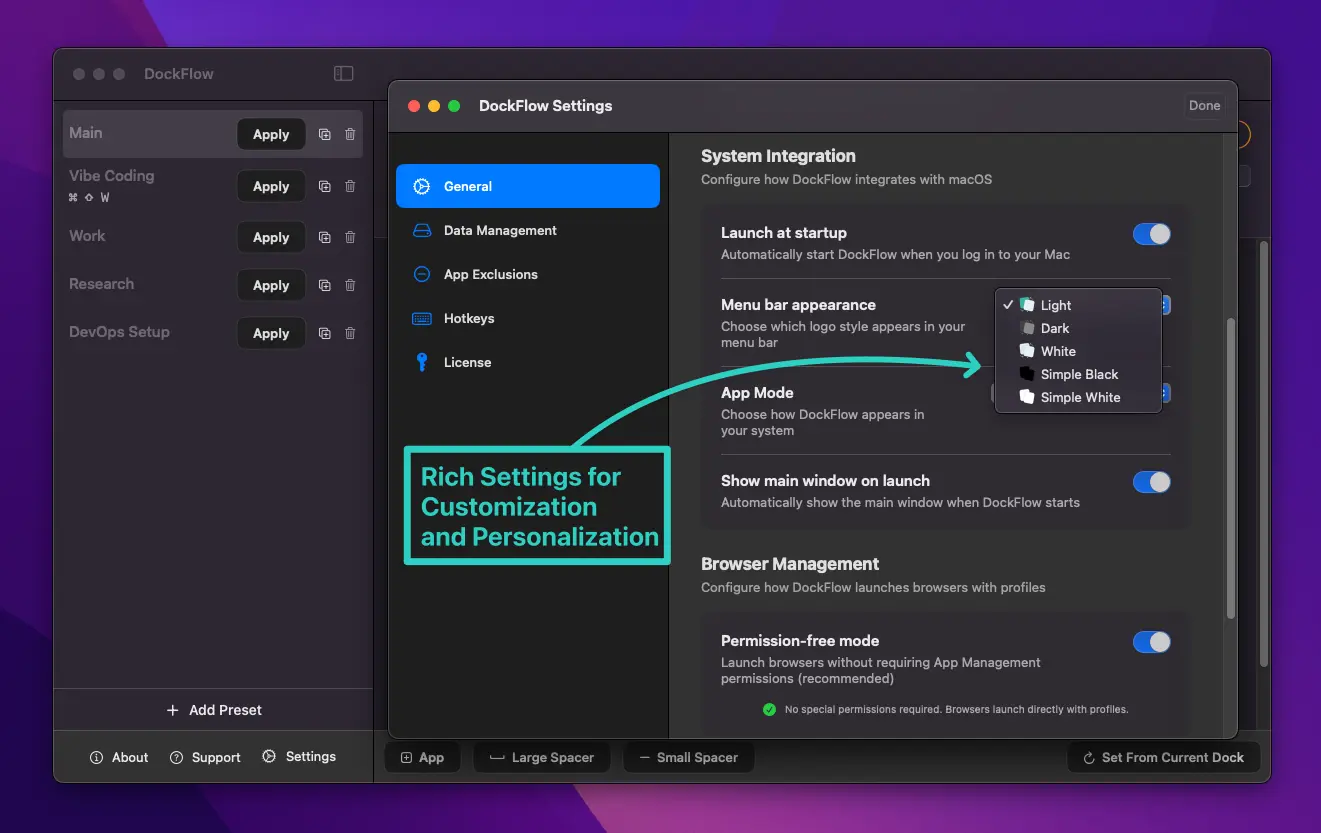Apply the Research preset
Viewport: 1321px width, 833px height.
pos(271,285)
